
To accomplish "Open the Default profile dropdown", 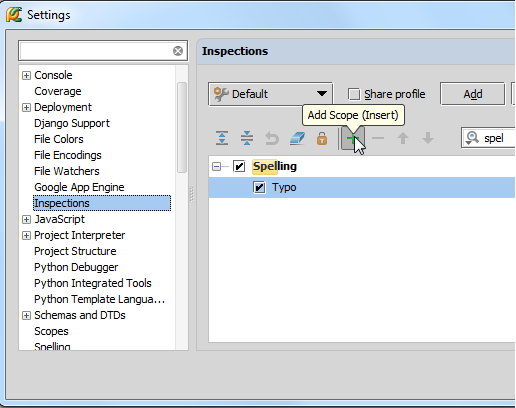I will 270,94.
